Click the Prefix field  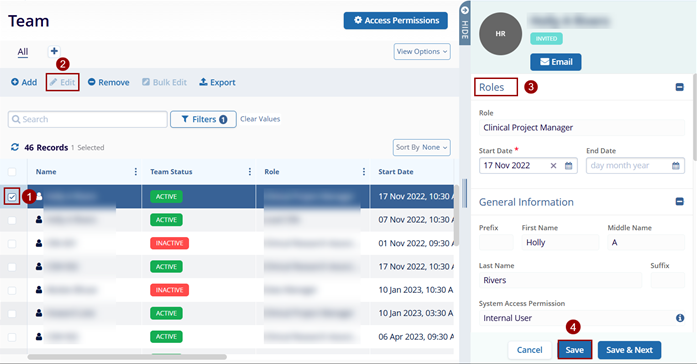(496, 242)
